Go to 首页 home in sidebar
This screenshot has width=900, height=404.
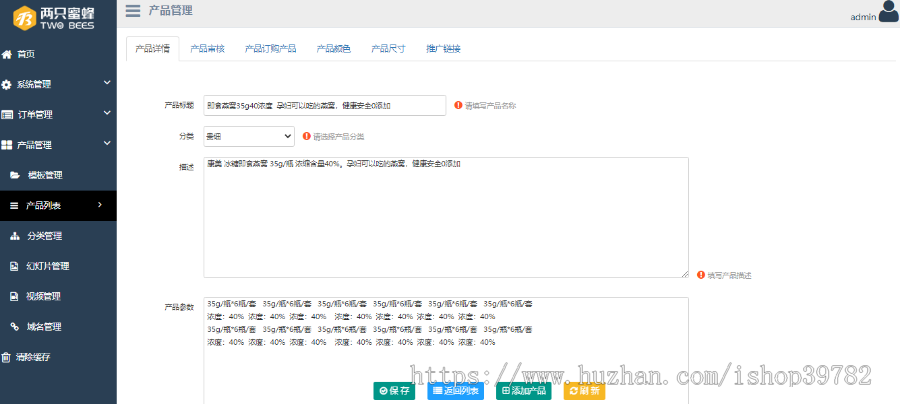[x=25, y=54]
